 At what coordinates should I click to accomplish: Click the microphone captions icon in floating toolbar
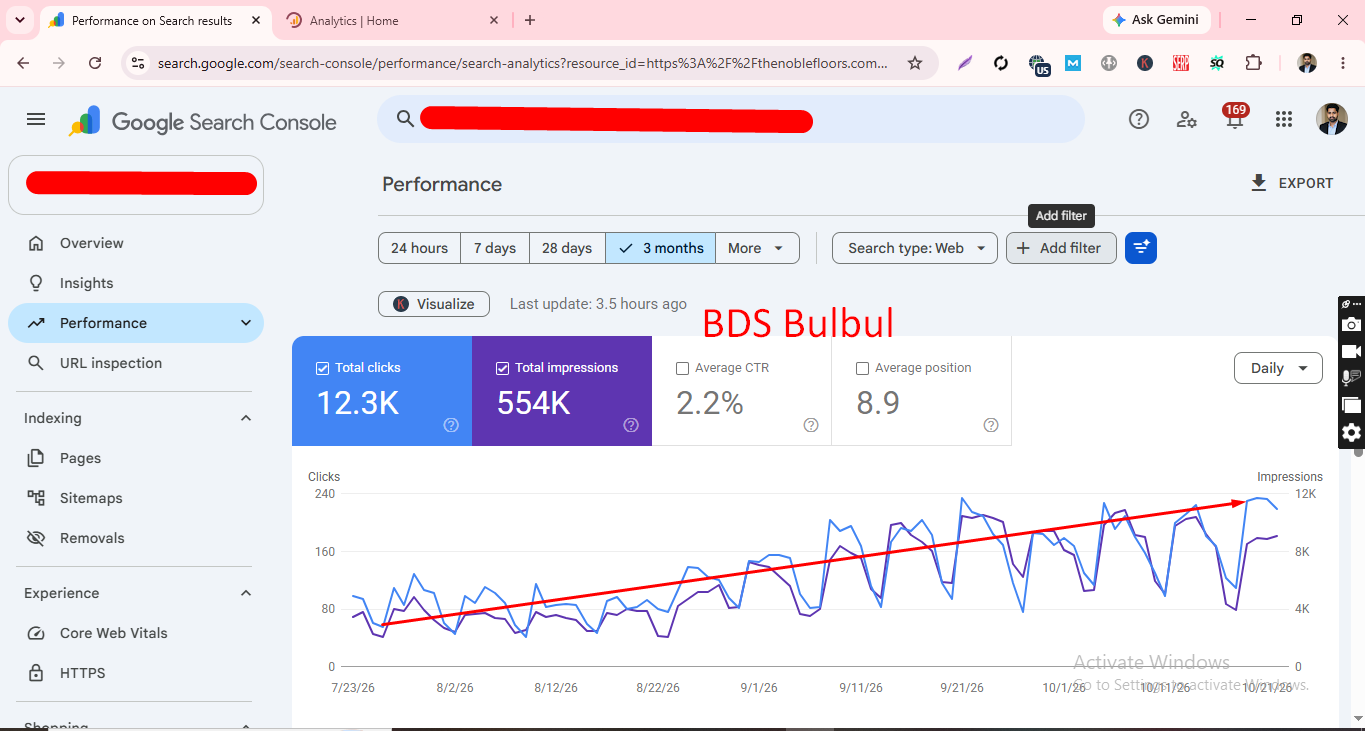1351,378
